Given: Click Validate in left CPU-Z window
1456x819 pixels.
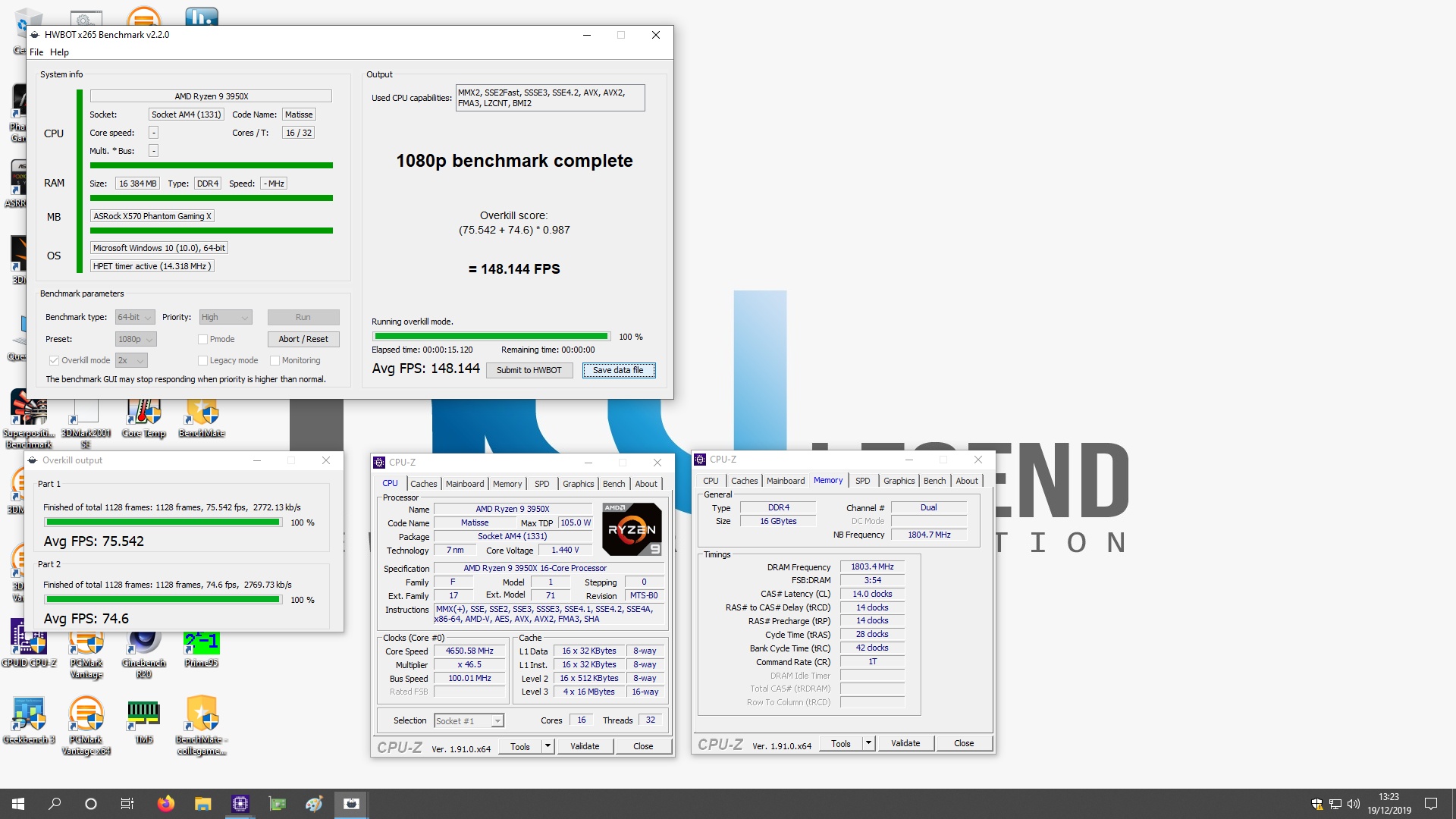Looking at the screenshot, I should pos(585,746).
